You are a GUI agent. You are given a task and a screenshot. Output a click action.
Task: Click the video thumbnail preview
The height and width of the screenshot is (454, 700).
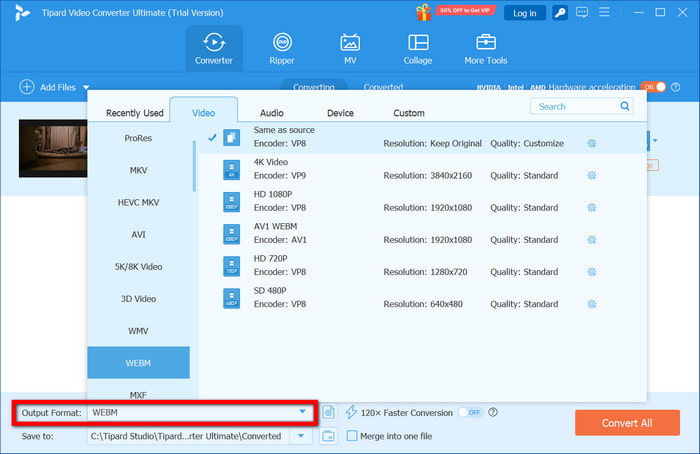click(x=53, y=148)
